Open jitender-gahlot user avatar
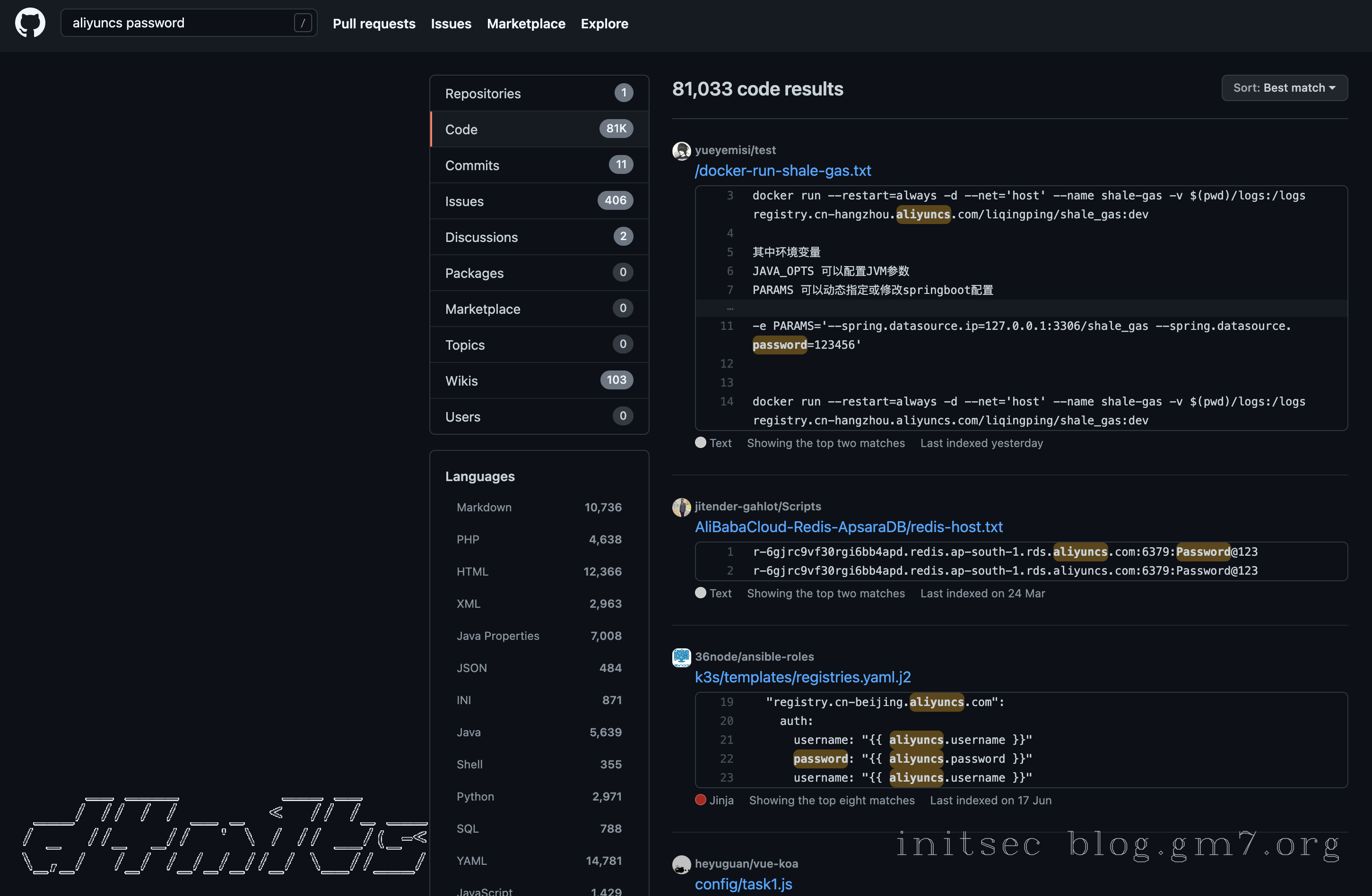Screen dimensions: 1372x896 tap(681, 507)
